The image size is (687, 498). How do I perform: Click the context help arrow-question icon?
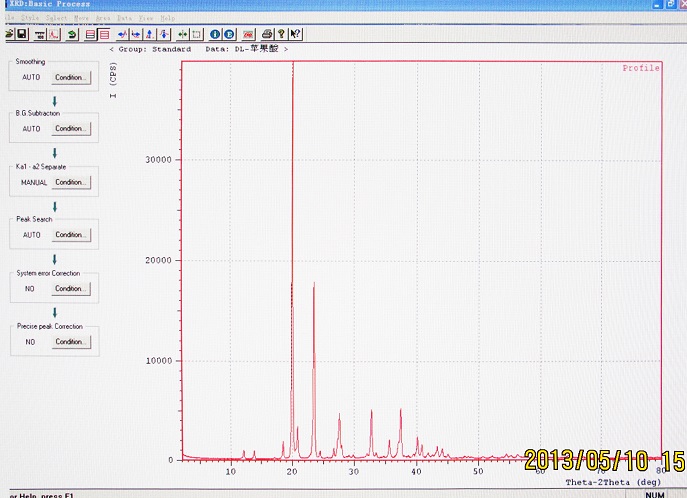pyautogui.click(x=295, y=34)
